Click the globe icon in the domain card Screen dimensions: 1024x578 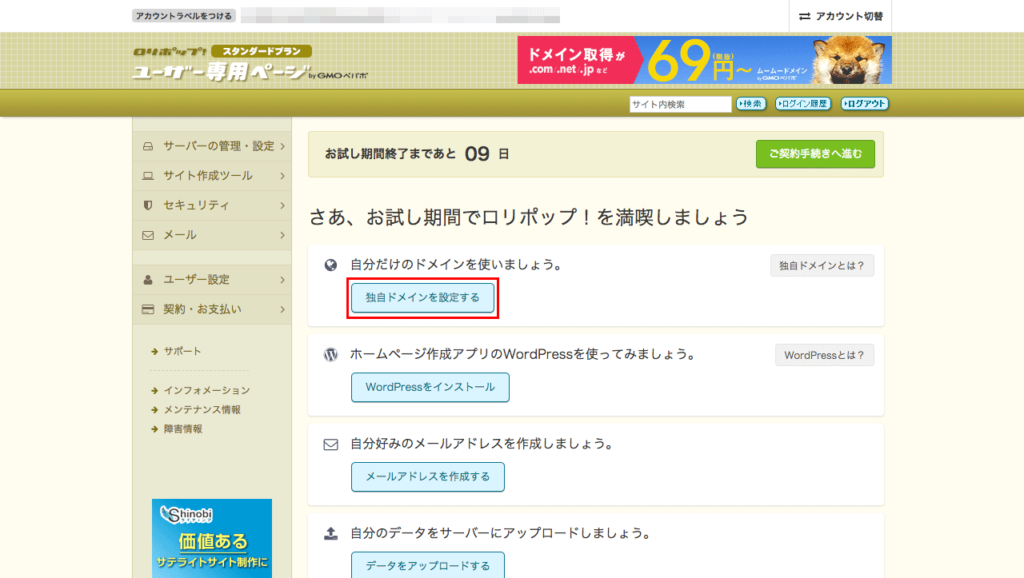(x=330, y=265)
